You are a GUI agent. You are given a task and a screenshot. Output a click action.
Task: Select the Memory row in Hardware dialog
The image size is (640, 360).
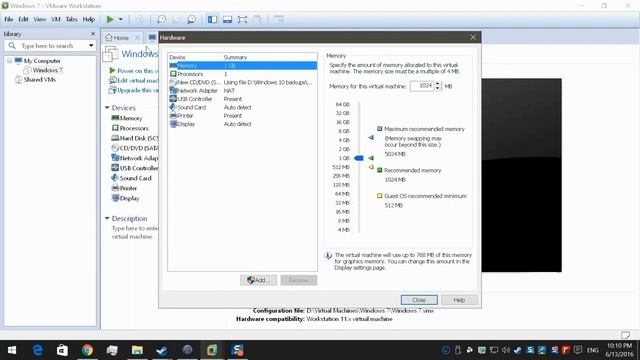point(242,66)
